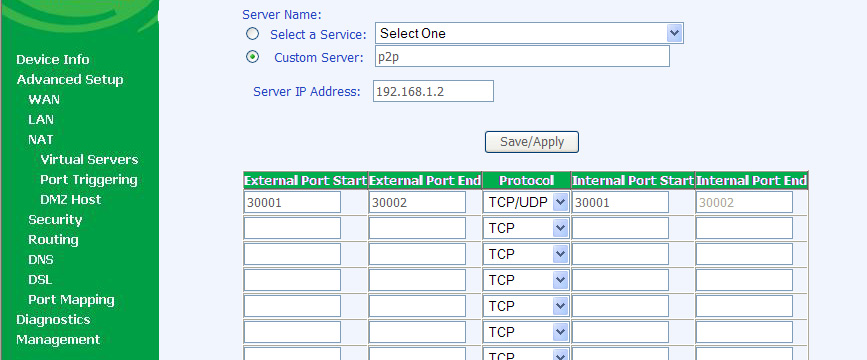This screenshot has width=867, height=360.
Task: Click the 'Server IP Address:' label
Action: [x=307, y=91]
